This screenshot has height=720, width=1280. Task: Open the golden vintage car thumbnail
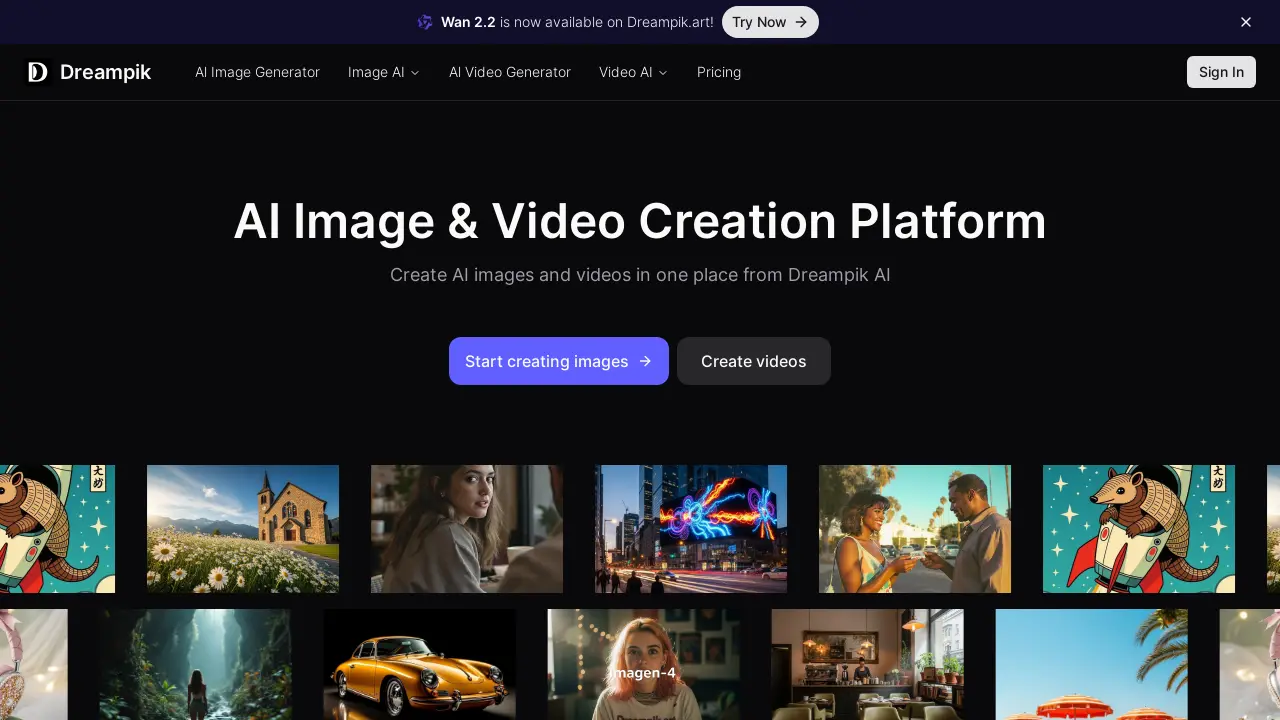tap(419, 665)
